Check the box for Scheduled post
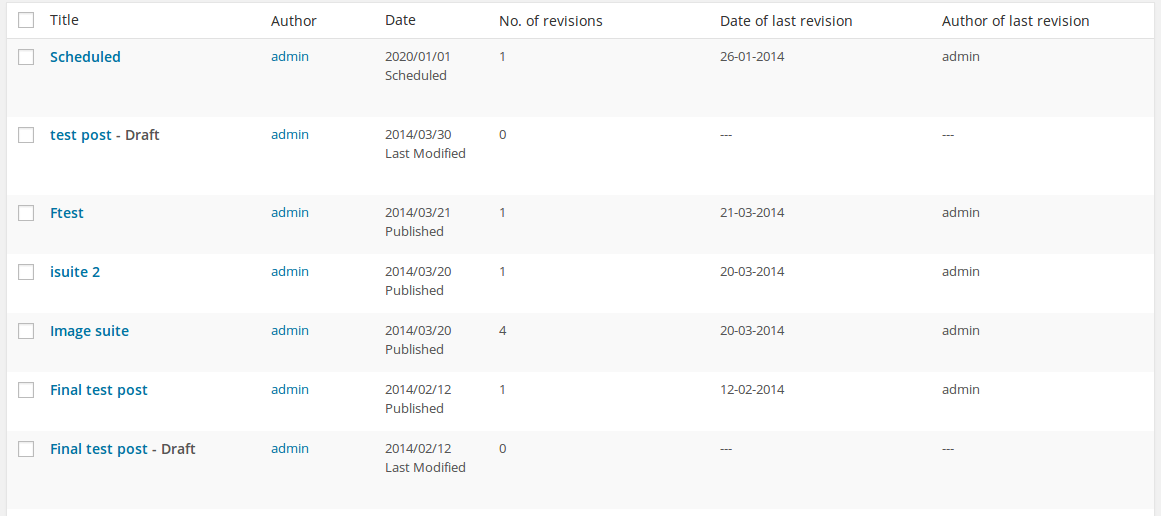The image size is (1161, 516). click(26, 57)
